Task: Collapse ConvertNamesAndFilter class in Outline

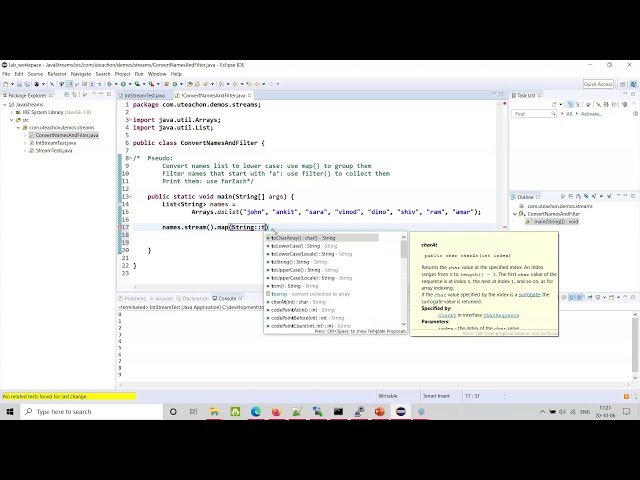Action: pos(515,214)
